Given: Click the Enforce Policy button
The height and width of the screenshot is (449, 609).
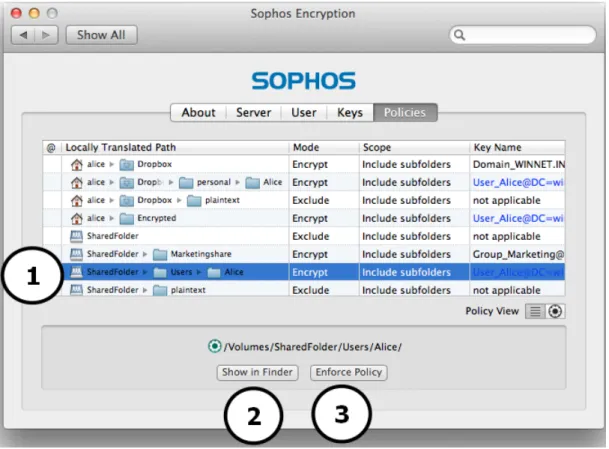Looking at the screenshot, I should pos(348,372).
